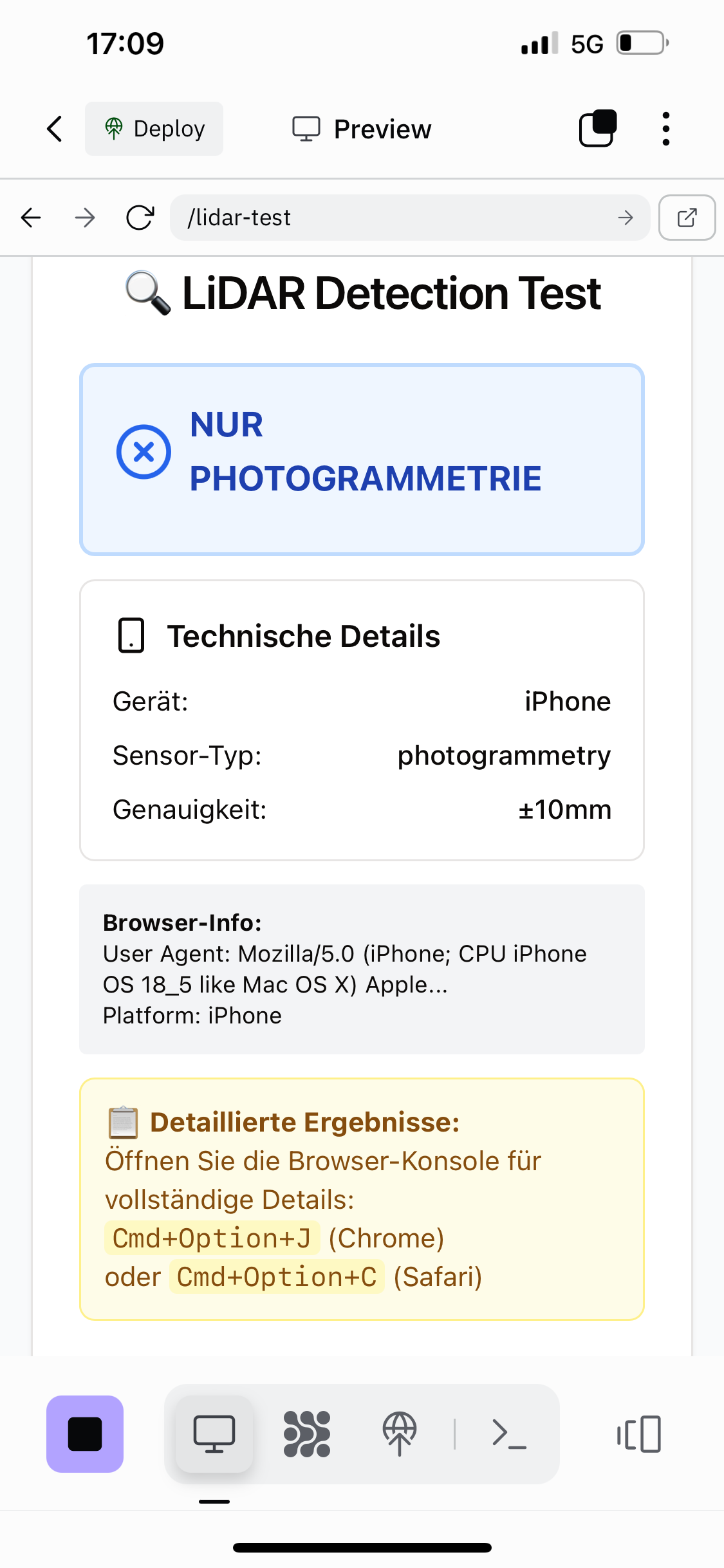Tap the NUR PHOTOGRAMMETRIE status card
Image resolution: width=724 pixels, height=1568 pixels.
[x=362, y=460]
